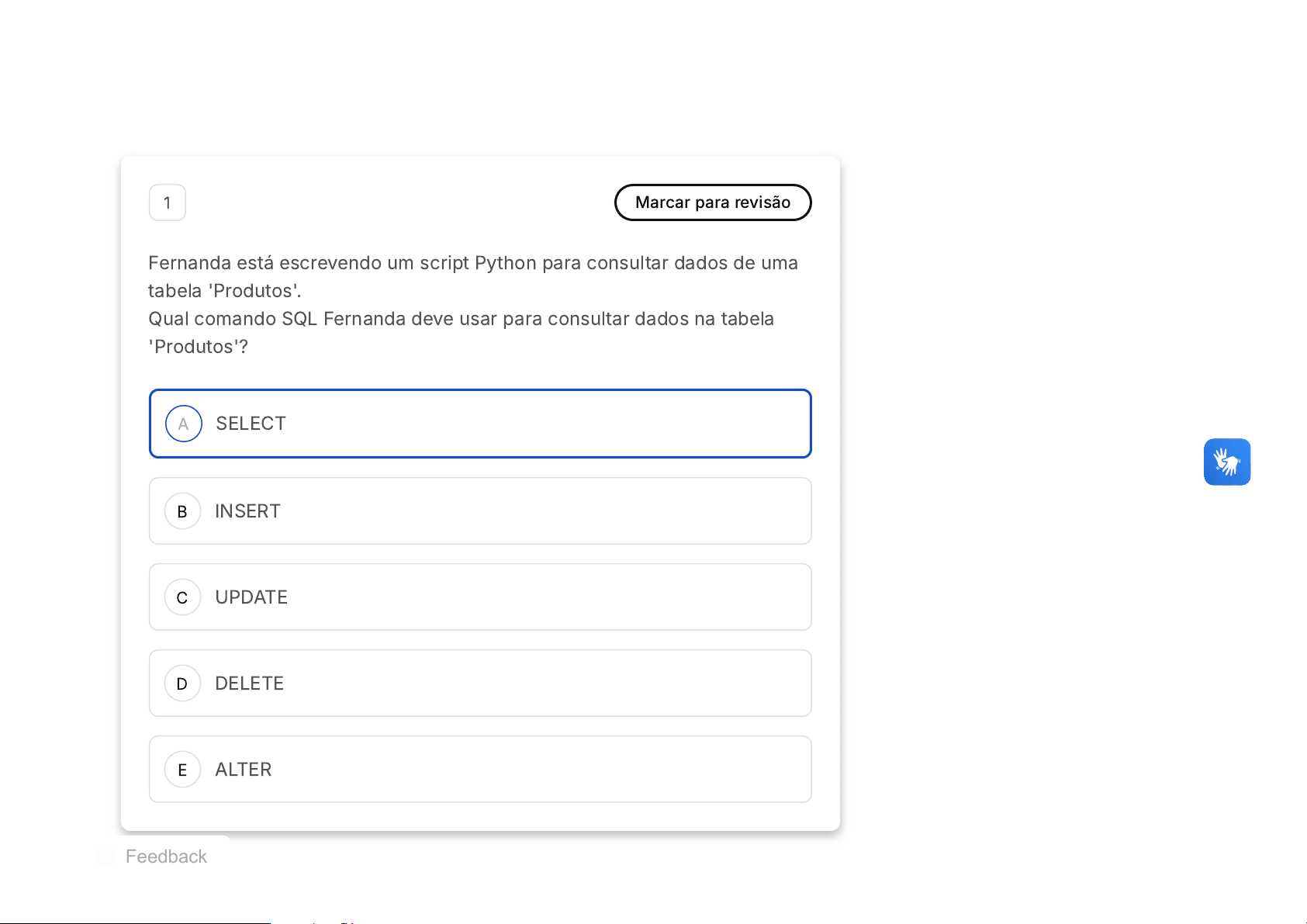This screenshot has width=1307, height=924.
Task: Click the Marcar para revisão button
Action: coord(712,202)
